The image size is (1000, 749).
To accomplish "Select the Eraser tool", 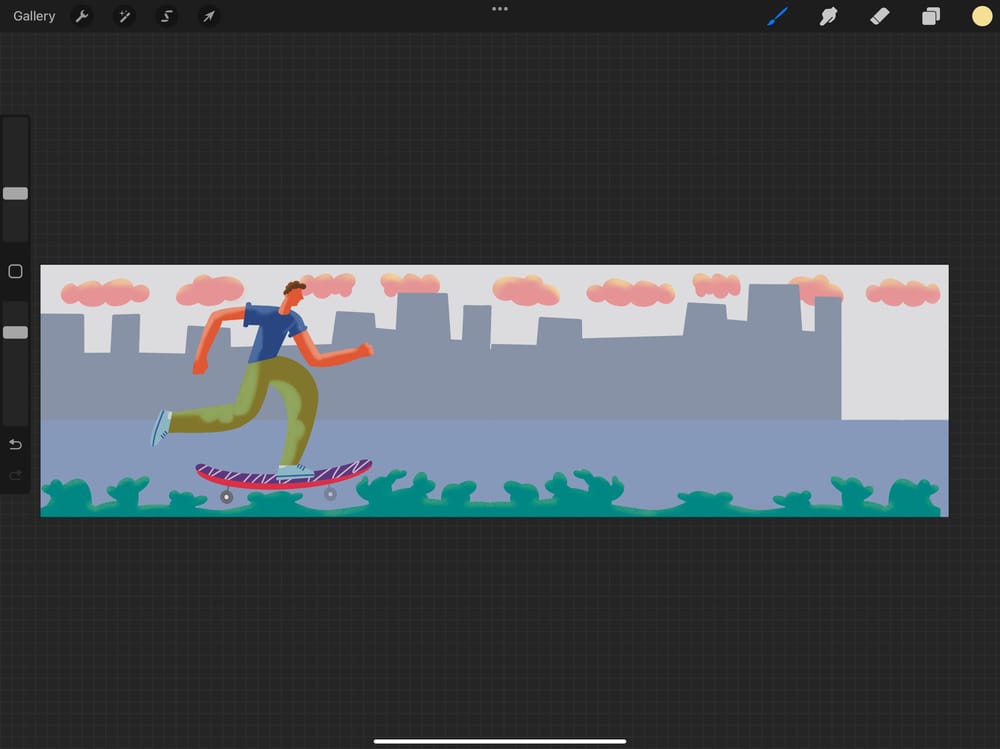I will [x=879, y=16].
